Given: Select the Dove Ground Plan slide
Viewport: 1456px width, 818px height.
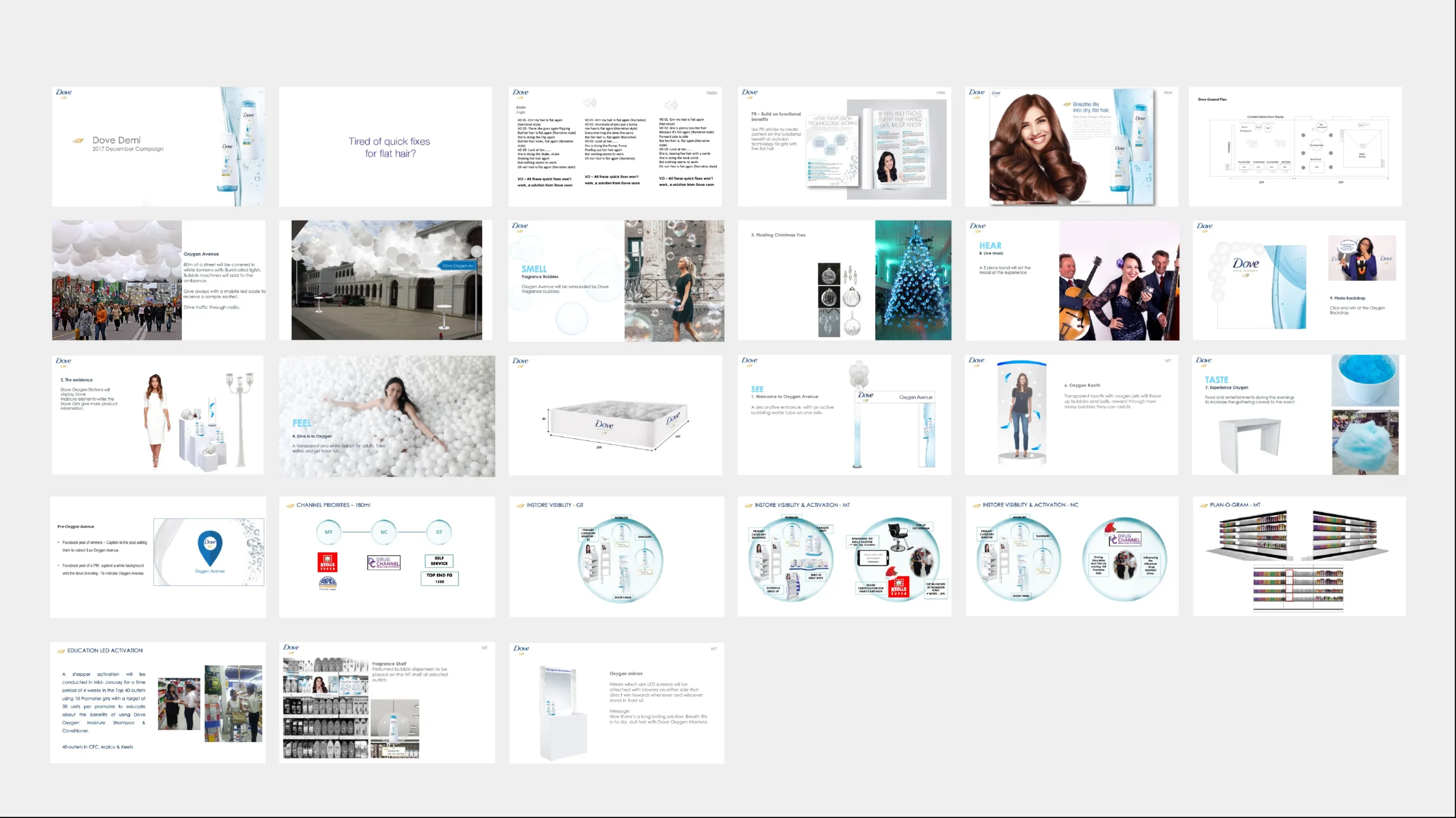Looking at the screenshot, I should 1295,146.
